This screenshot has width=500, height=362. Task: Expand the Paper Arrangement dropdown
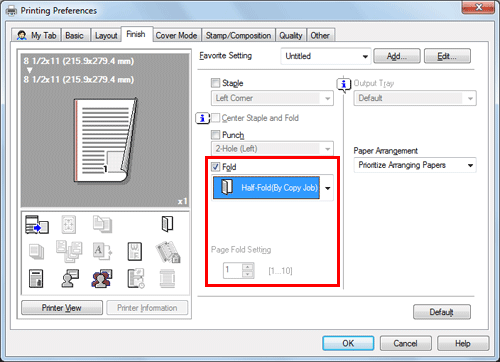coord(415,165)
